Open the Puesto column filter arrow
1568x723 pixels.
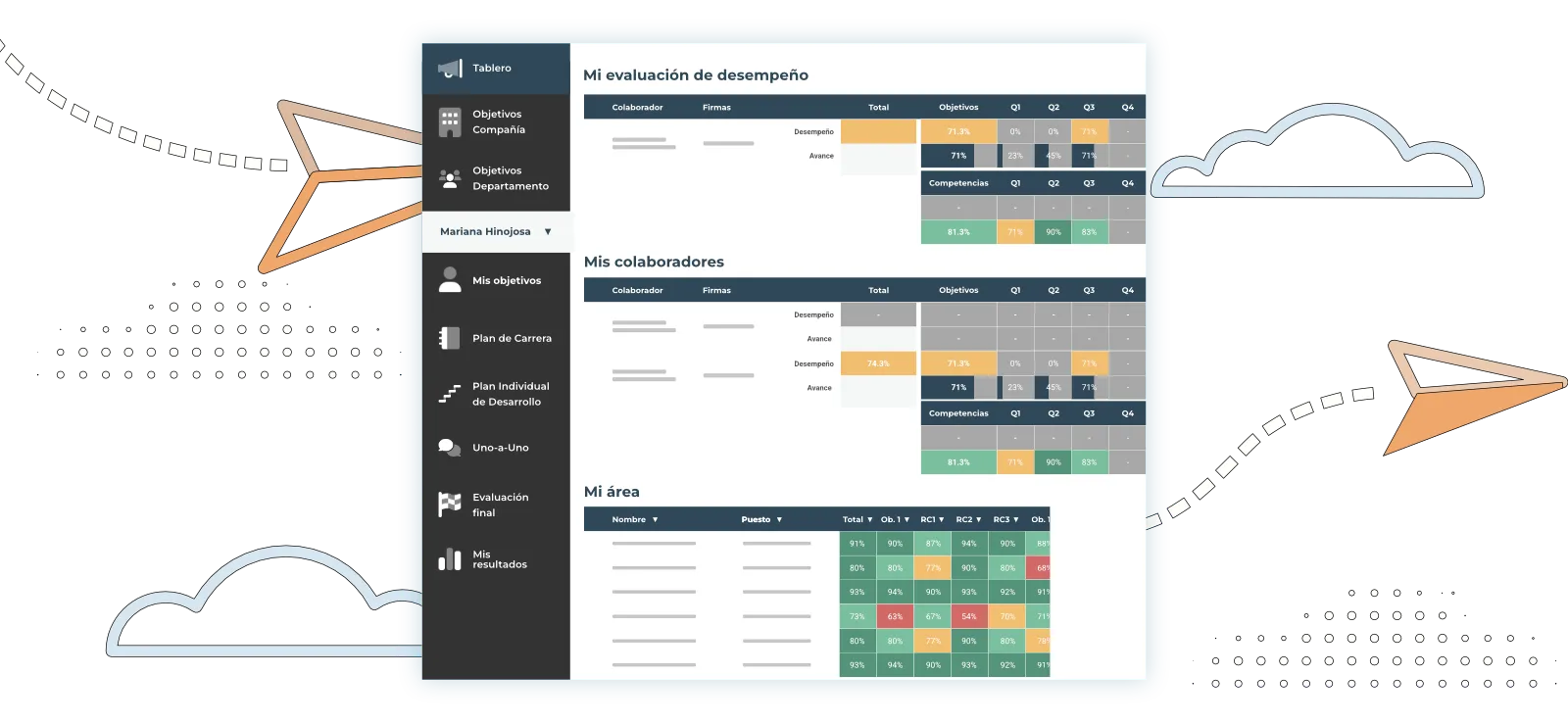tap(779, 520)
